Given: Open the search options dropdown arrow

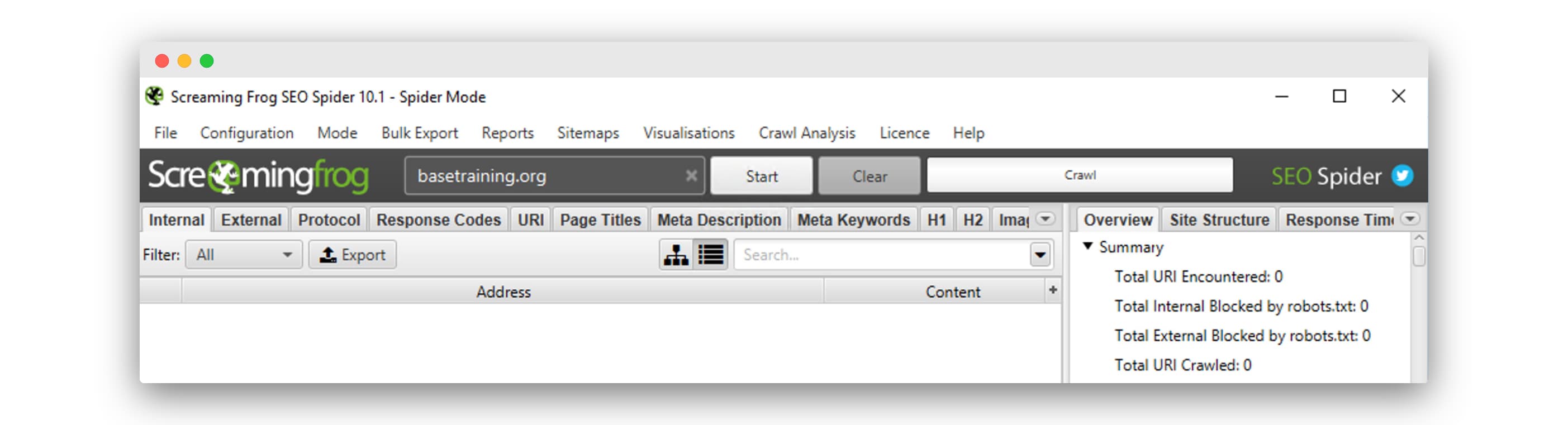Looking at the screenshot, I should (1039, 255).
